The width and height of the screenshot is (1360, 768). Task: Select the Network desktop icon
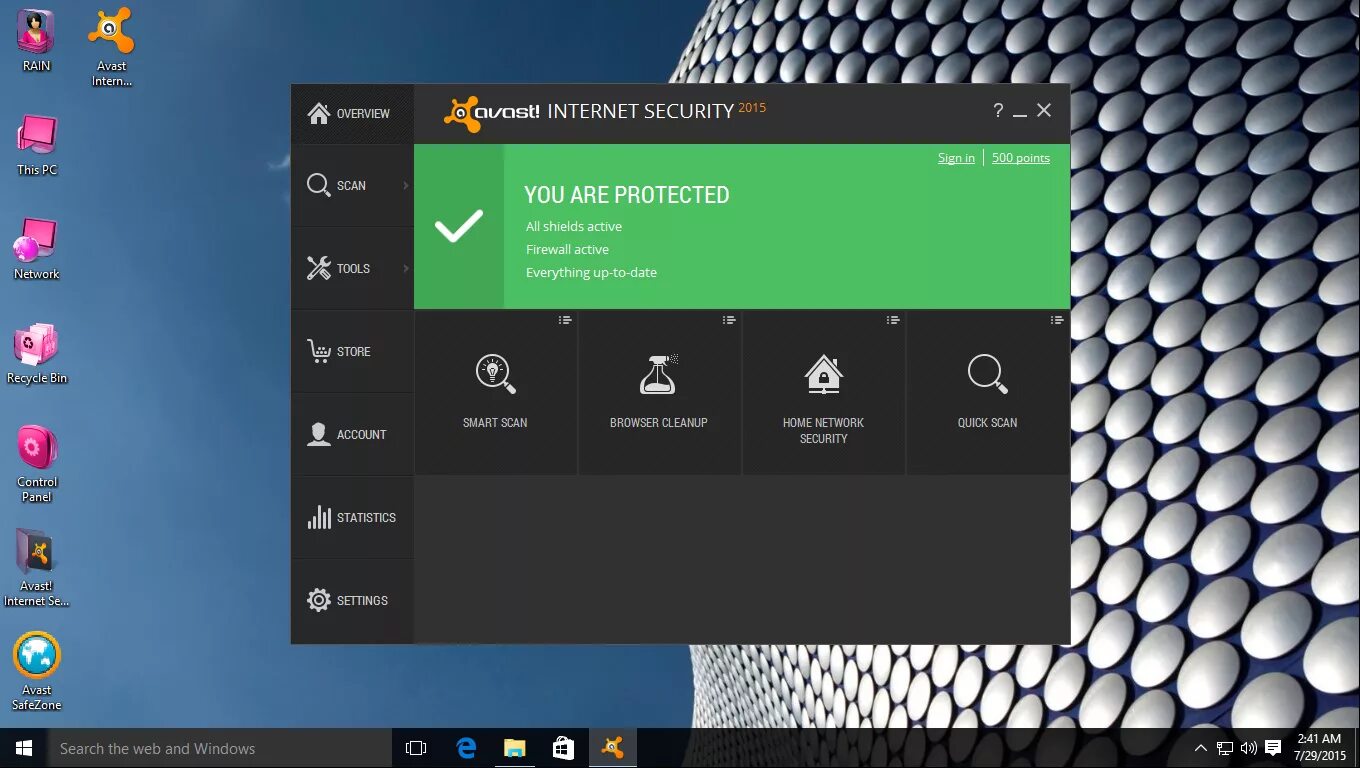(x=37, y=249)
